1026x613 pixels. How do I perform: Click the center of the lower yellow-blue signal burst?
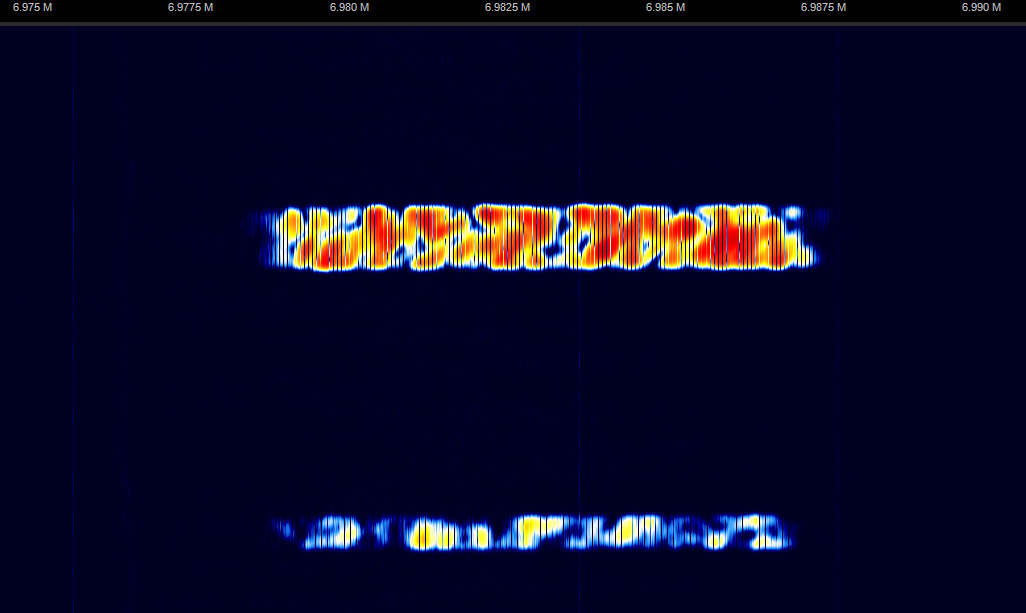(535, 533)
